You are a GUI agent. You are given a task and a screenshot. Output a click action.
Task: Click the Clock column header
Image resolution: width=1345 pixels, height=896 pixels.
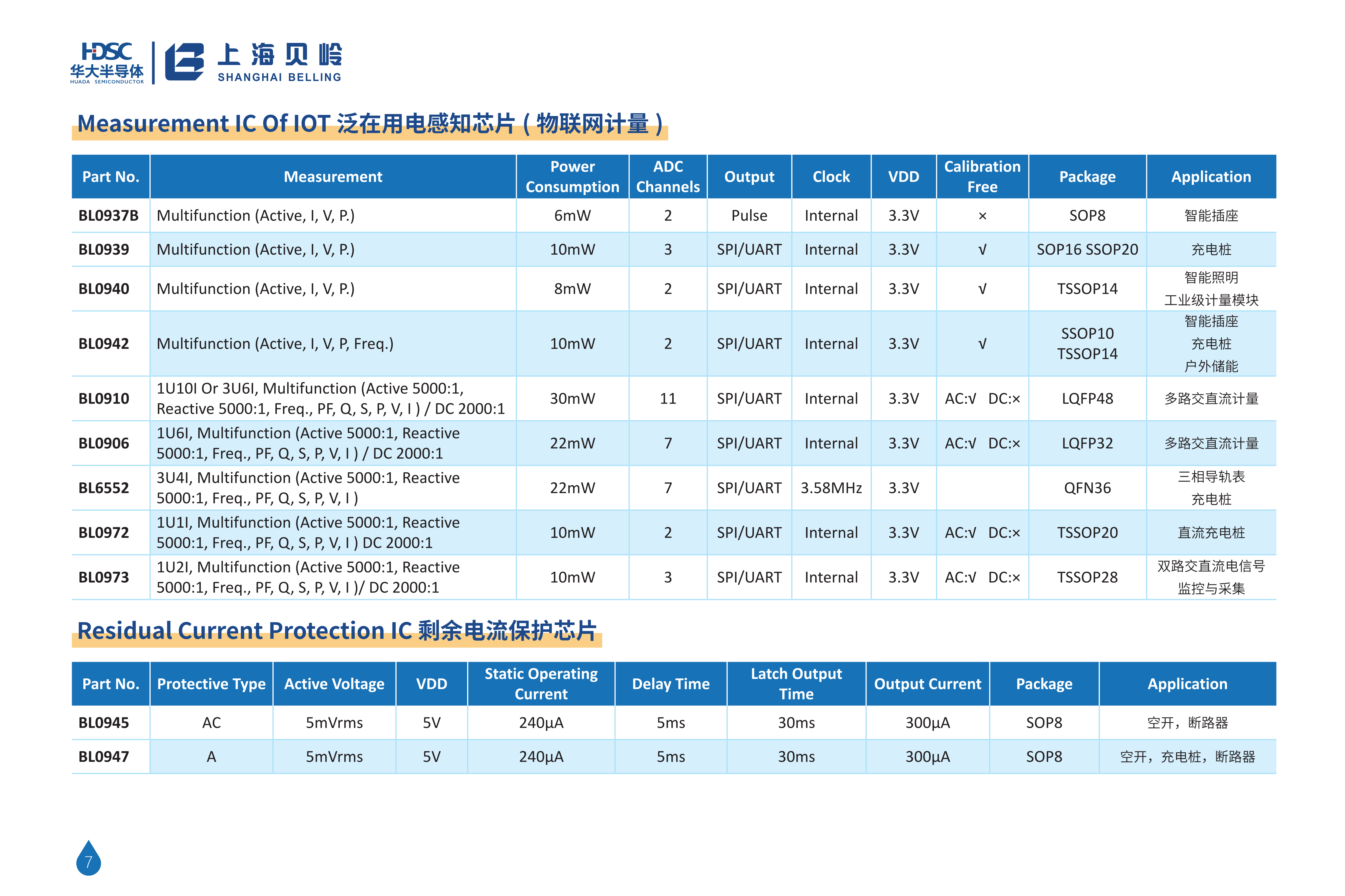(831, 176)
